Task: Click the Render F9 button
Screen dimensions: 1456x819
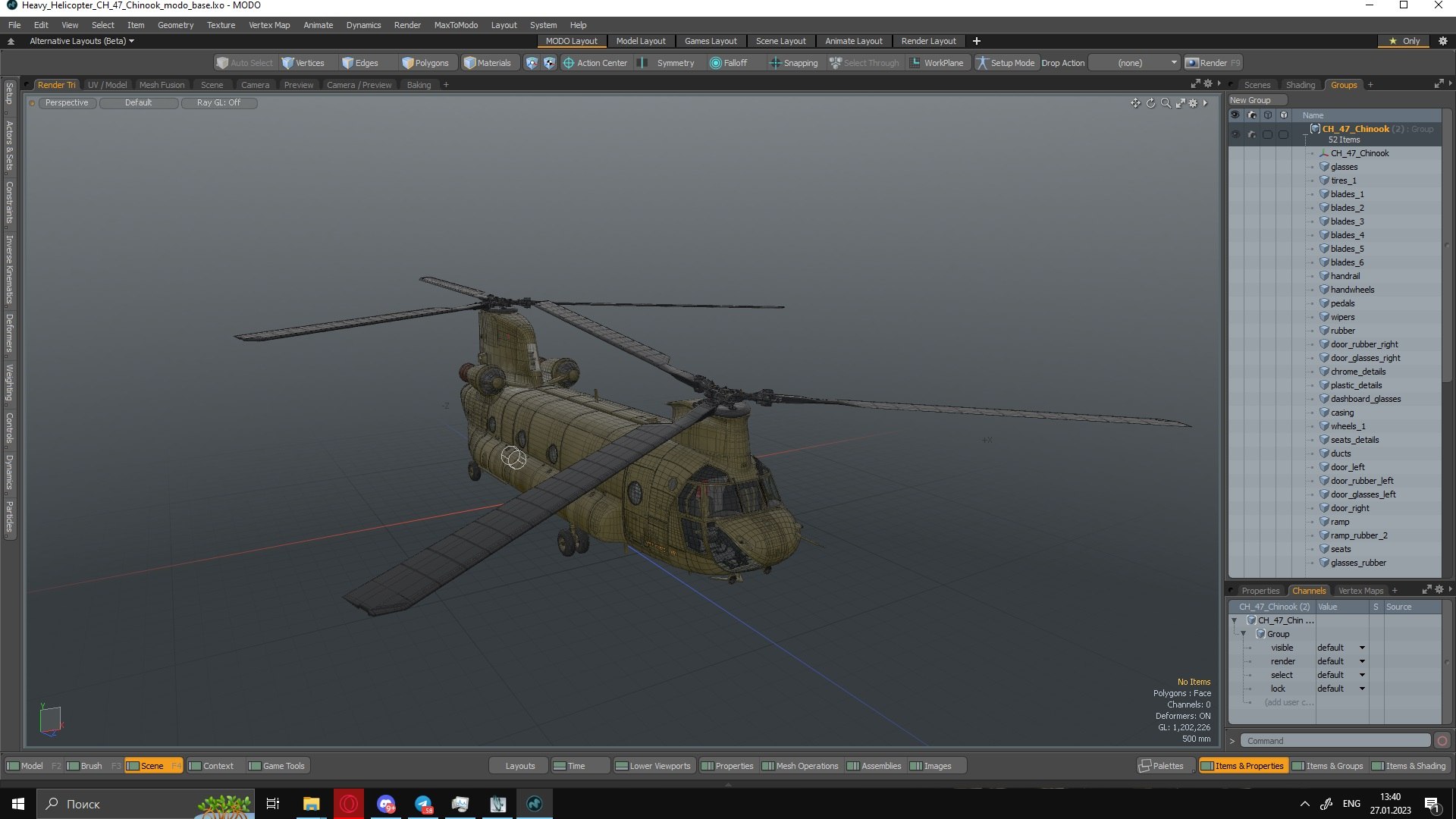Action: point(1213,63)
